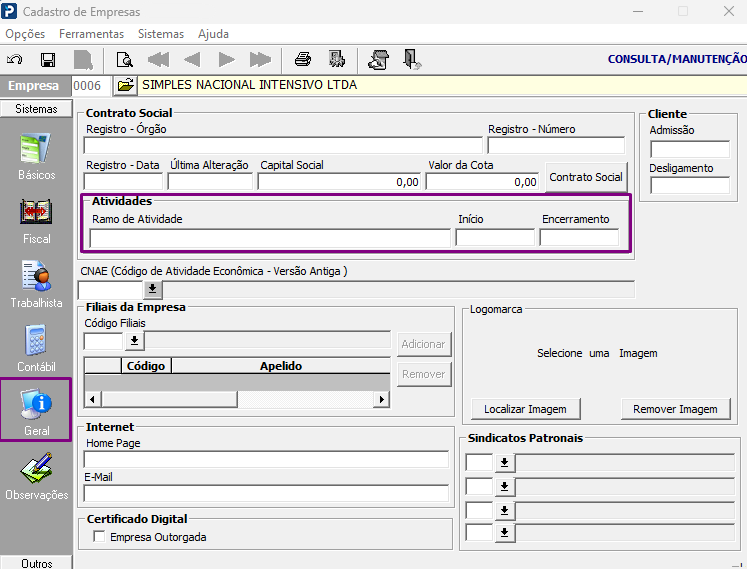This screenshot has width=747, height=569.
Task: Click the Ramo de Atividade field
Action: (270, 237)
